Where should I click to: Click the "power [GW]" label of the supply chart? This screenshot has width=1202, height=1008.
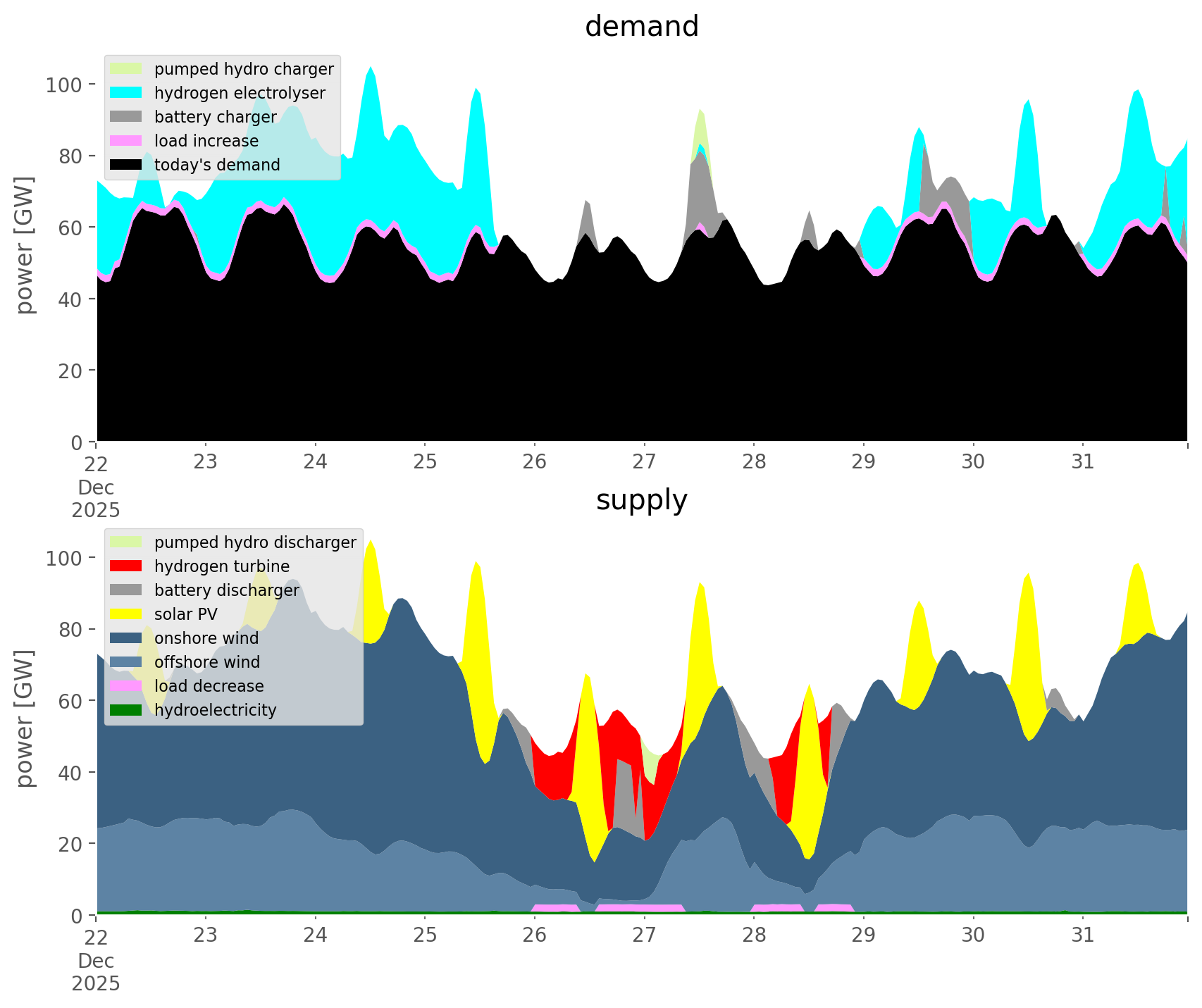pos(25,718)
